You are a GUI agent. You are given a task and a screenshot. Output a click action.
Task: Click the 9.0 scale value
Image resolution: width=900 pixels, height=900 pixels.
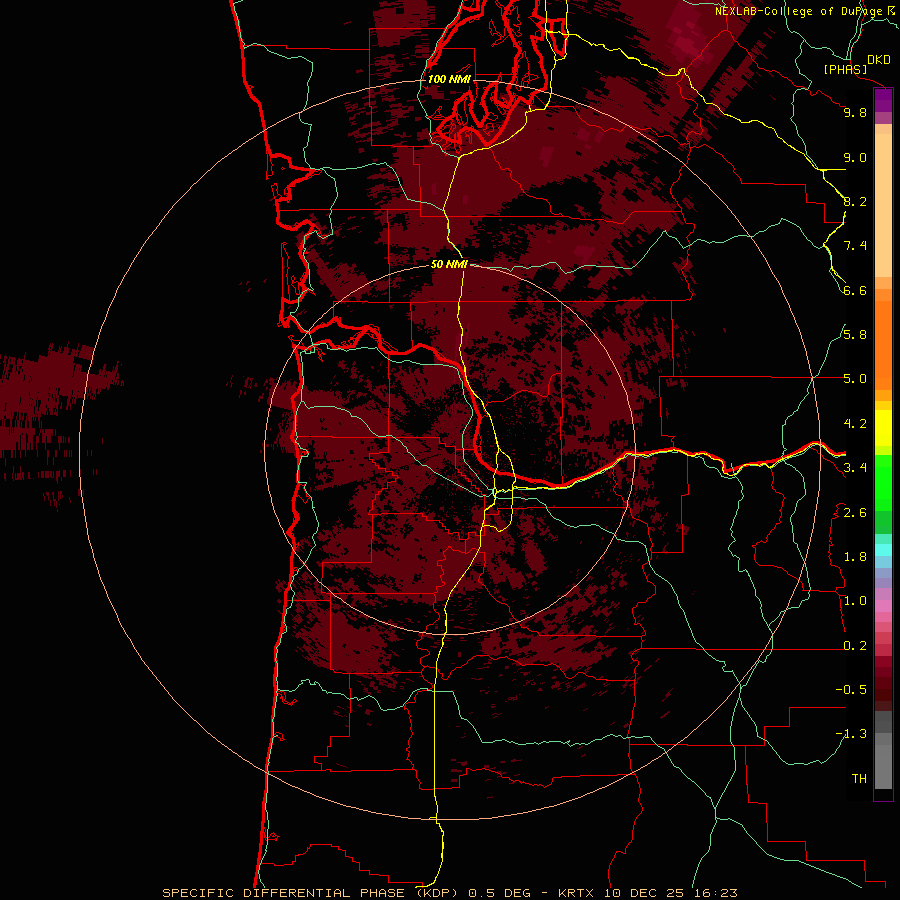click(855, 157)
